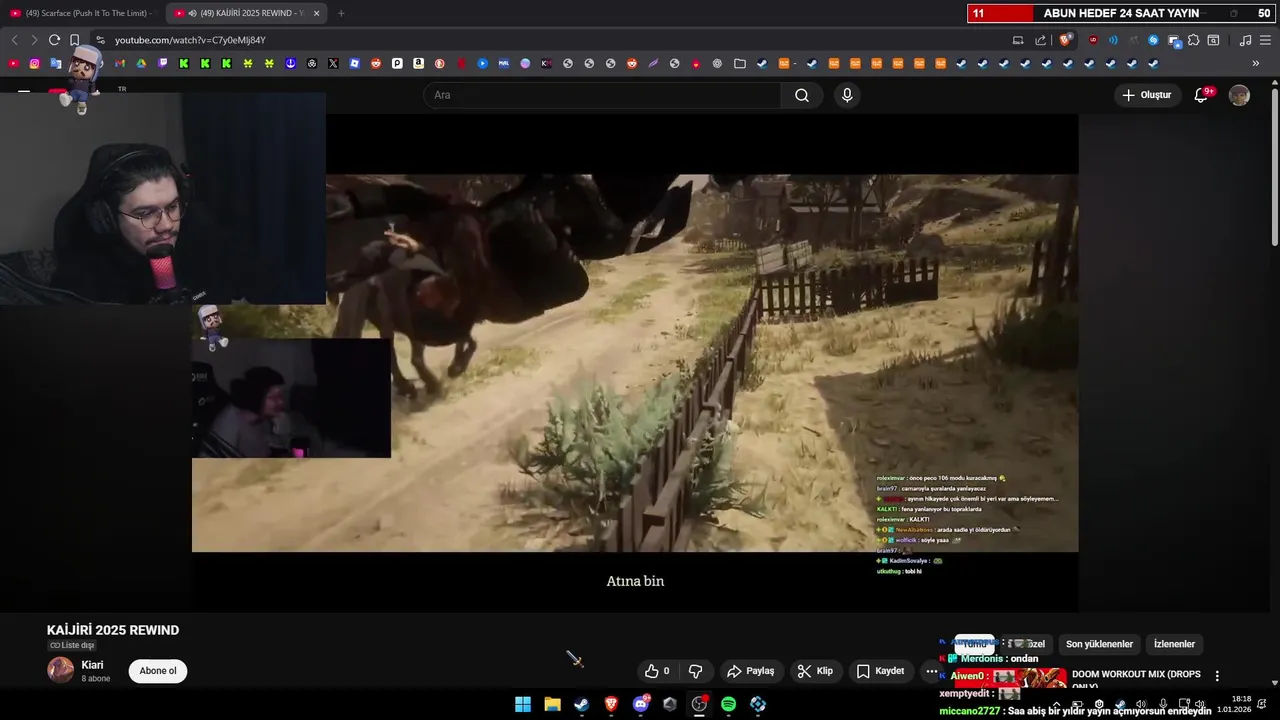Click the Paylaş share button
This screenshot has width=1280, height=720.
point(751,671)
